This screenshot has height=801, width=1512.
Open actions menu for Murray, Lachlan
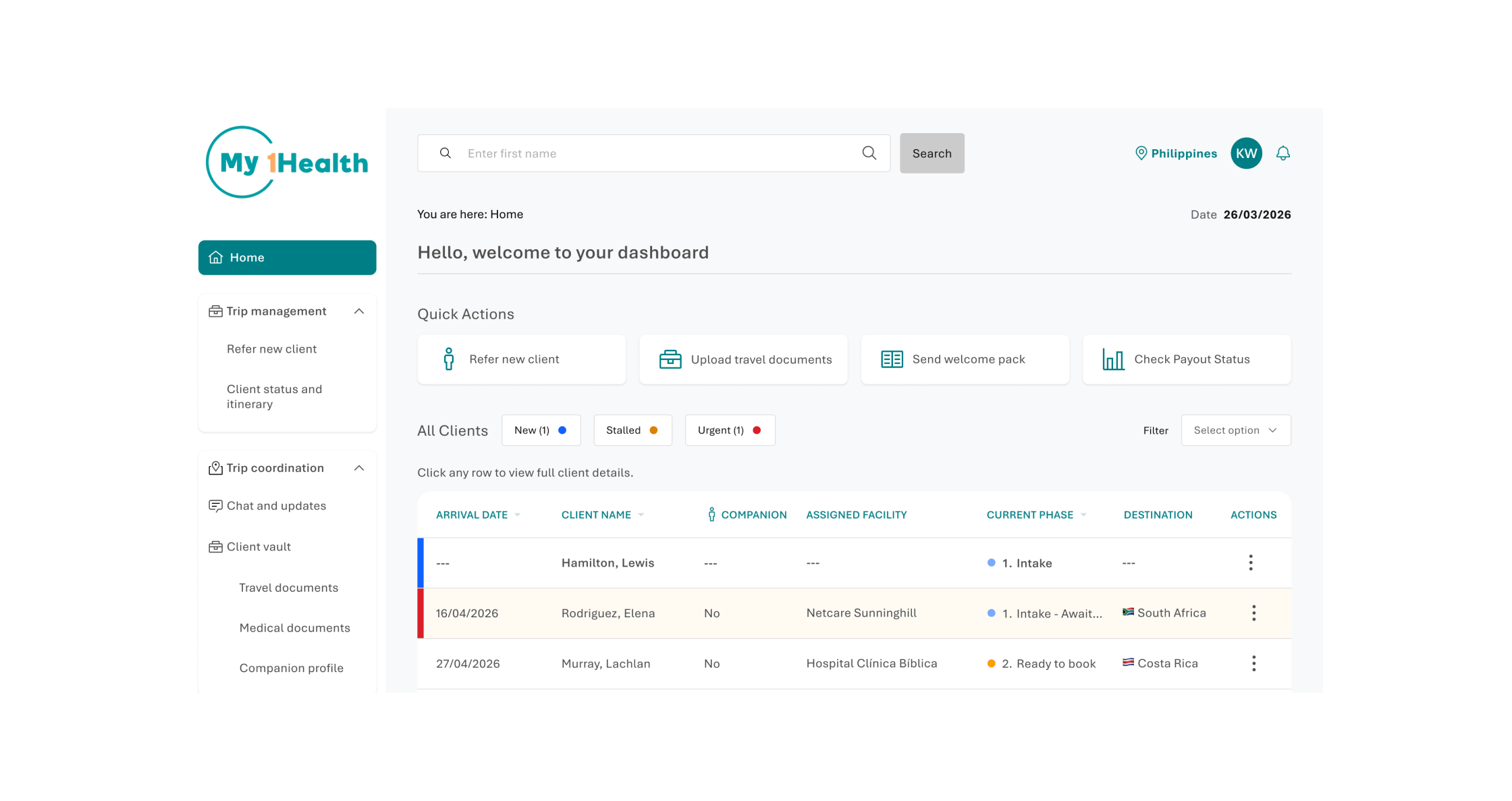tap(1253, 663)
